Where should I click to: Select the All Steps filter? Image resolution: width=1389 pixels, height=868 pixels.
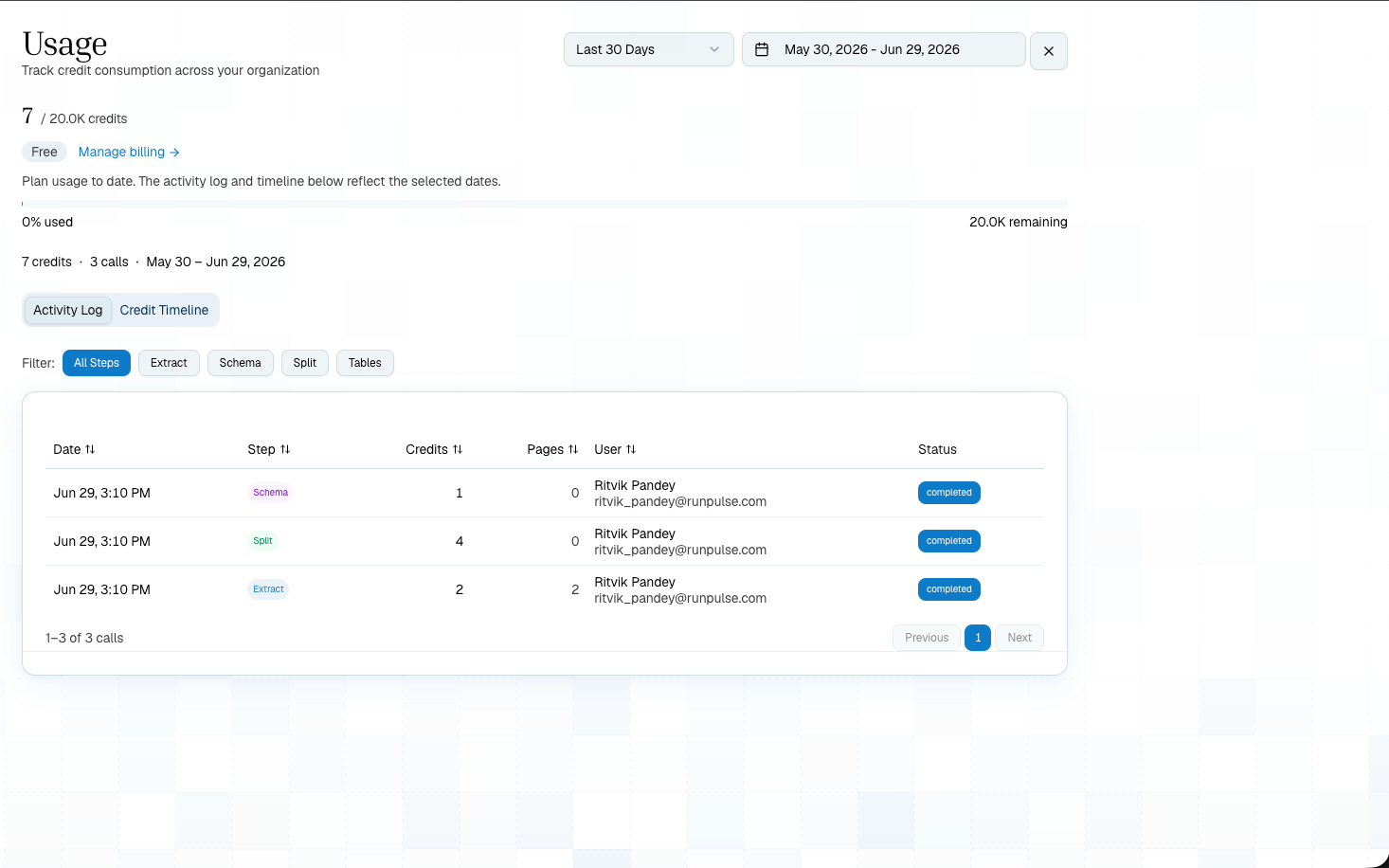tap(97, 363)
